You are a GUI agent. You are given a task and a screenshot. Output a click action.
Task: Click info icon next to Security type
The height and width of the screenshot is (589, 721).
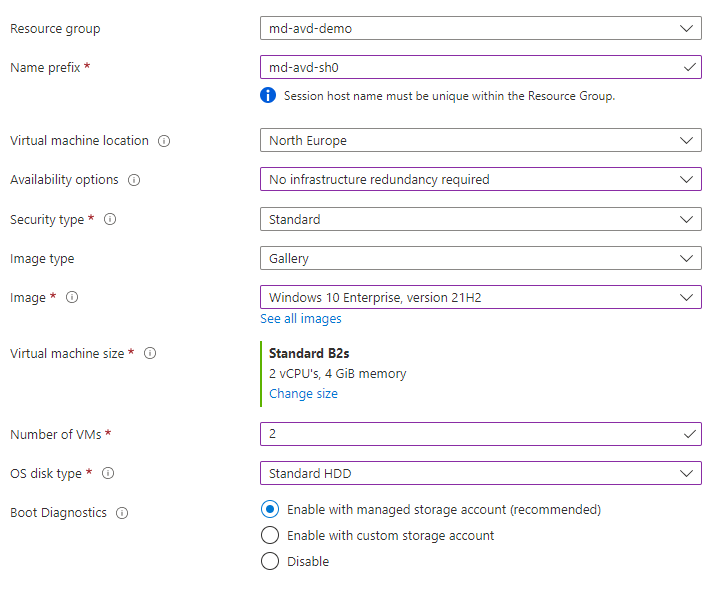[110, 219]
